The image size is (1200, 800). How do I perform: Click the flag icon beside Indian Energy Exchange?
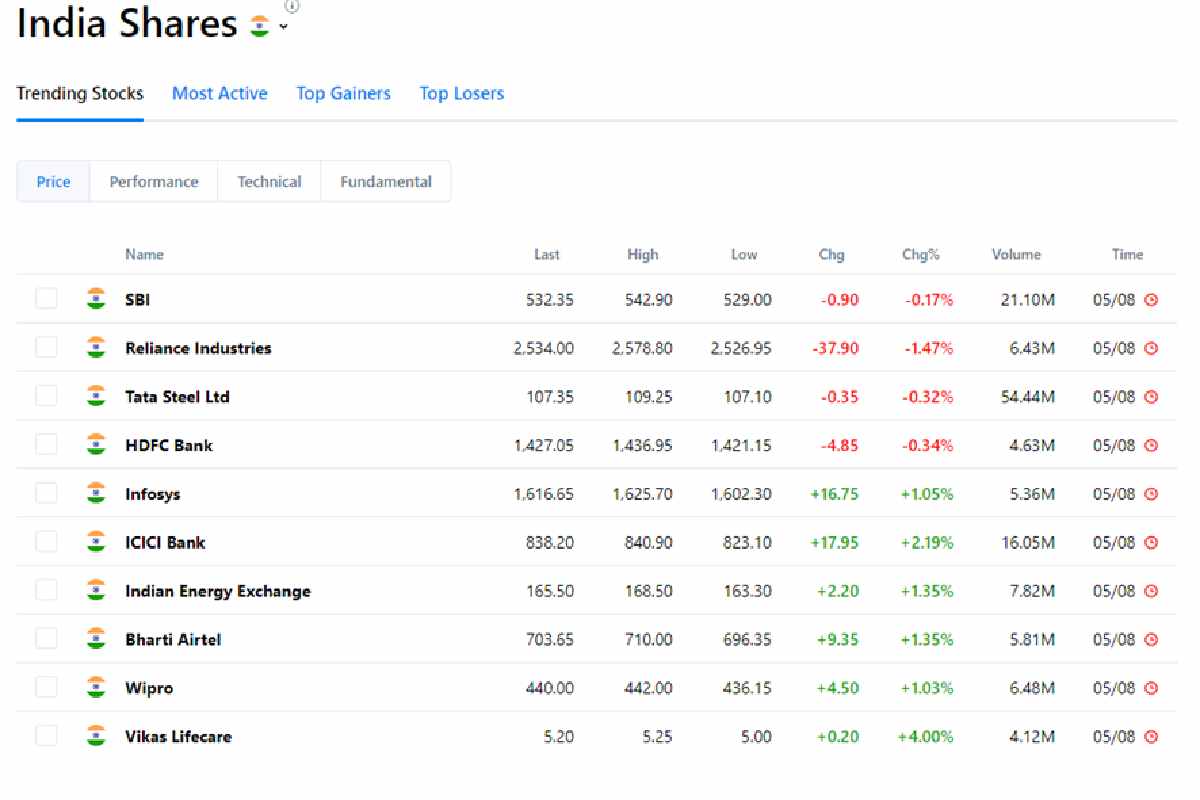tap(96, 590)
